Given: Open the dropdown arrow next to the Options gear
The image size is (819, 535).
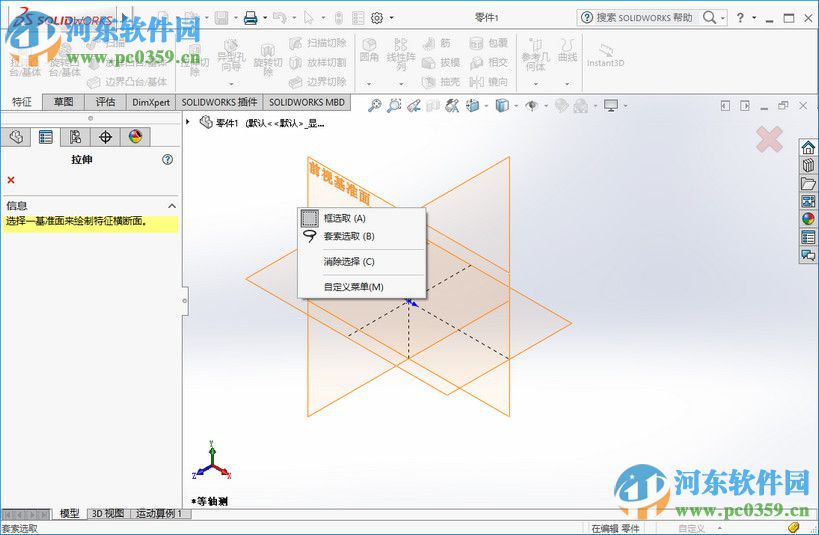Looking at the screenshot, I should pyautogui.click(x=391, y=18).
